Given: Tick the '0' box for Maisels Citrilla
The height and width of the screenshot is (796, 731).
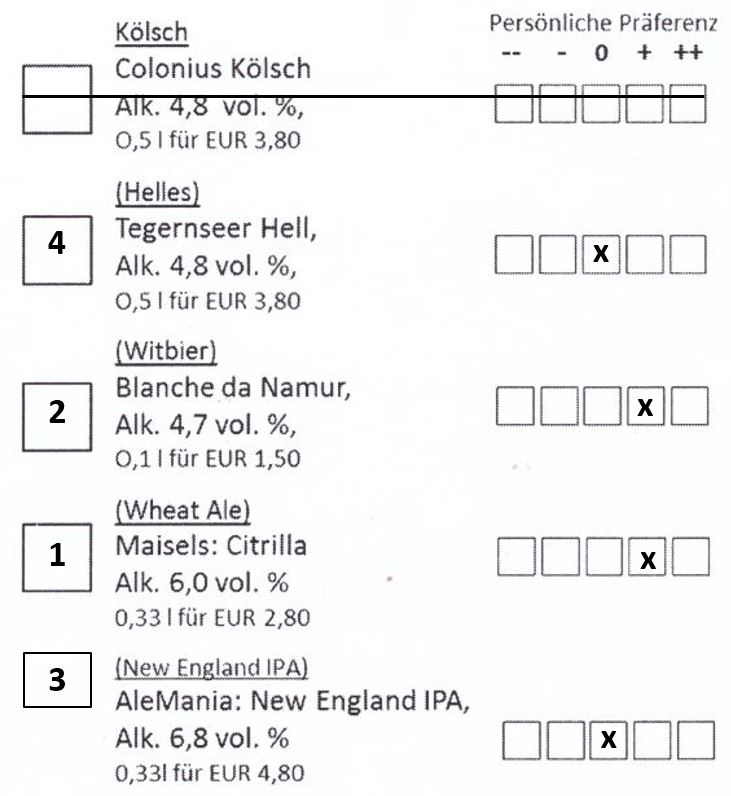Looking at the screenshot, I should tap(604, 557).
